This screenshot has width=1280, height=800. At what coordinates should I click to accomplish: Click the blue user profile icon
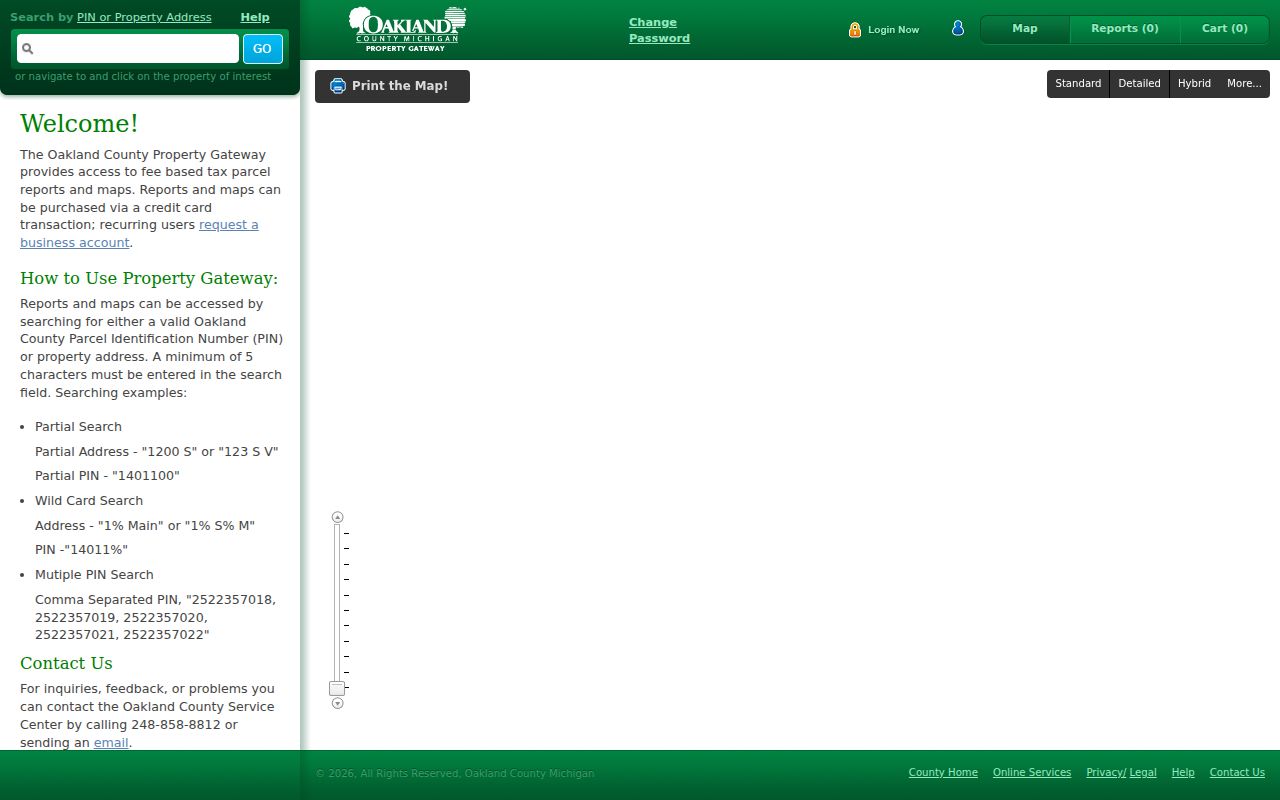click(x=957, y=28)
